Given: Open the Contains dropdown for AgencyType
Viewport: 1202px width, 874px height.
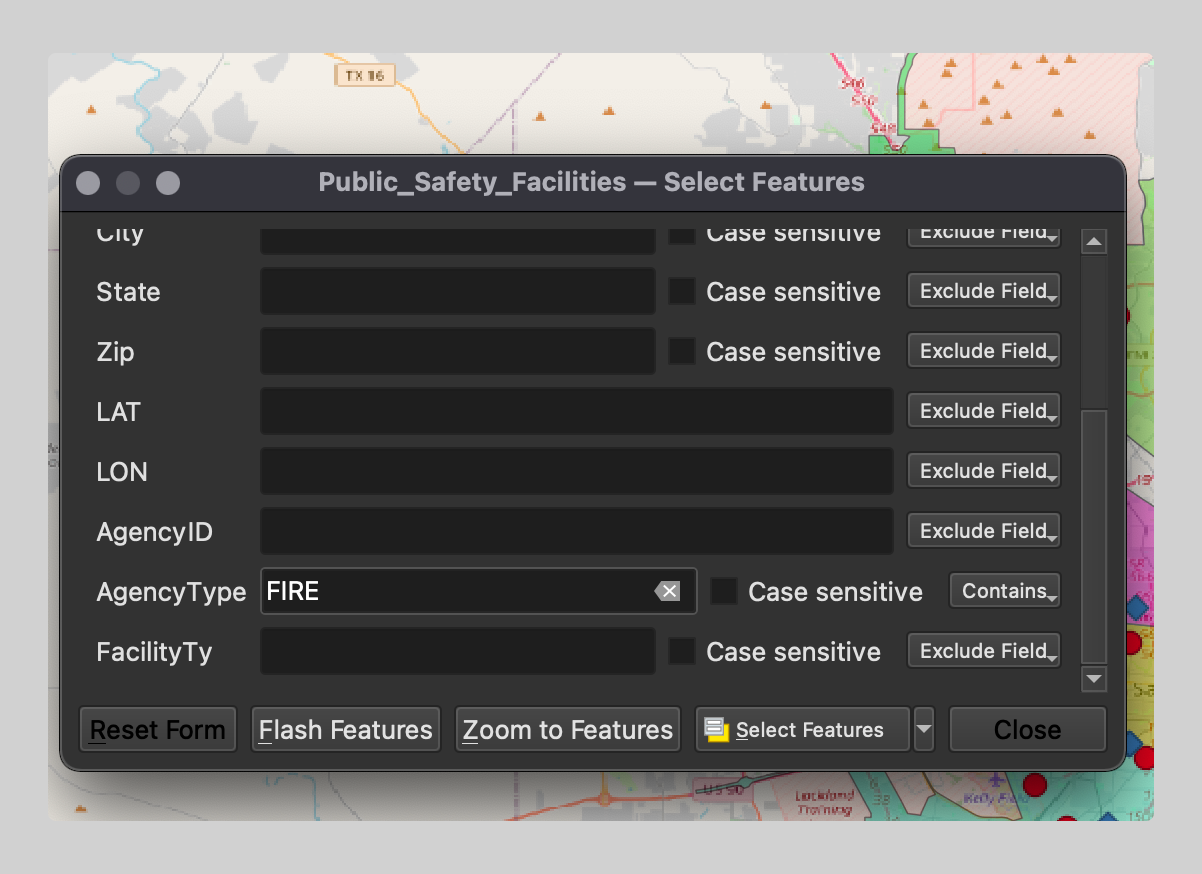Looking at the screenshot, I should 1004,590.
